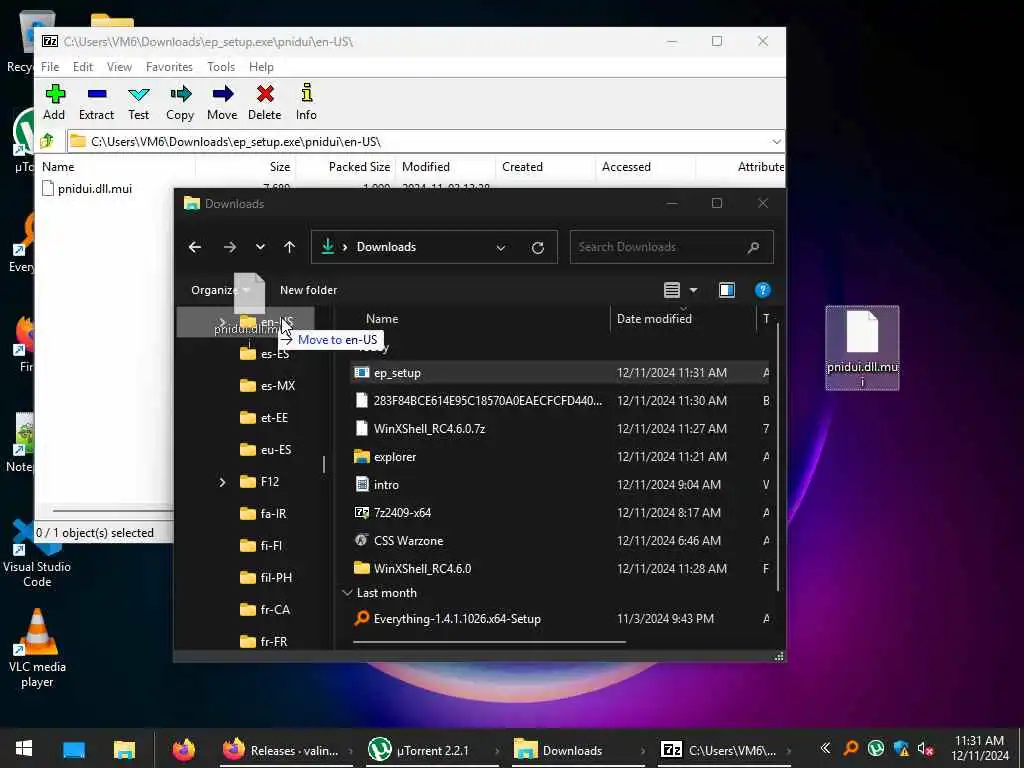Expand the F12 folder in tree

[x=222, y=482]
